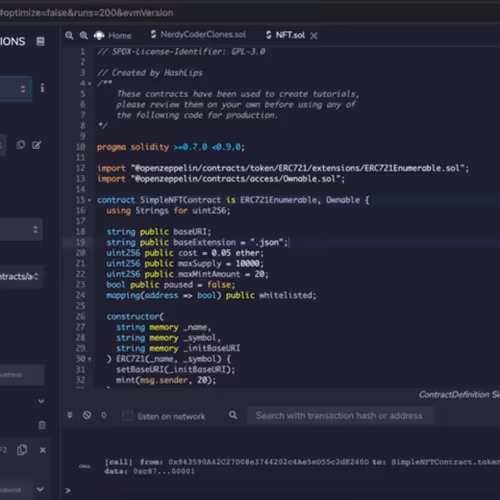500x500 pixels.
Task: Toggle the listen on network checkbox
Action: pyautogui.click(x=127, y=415)
